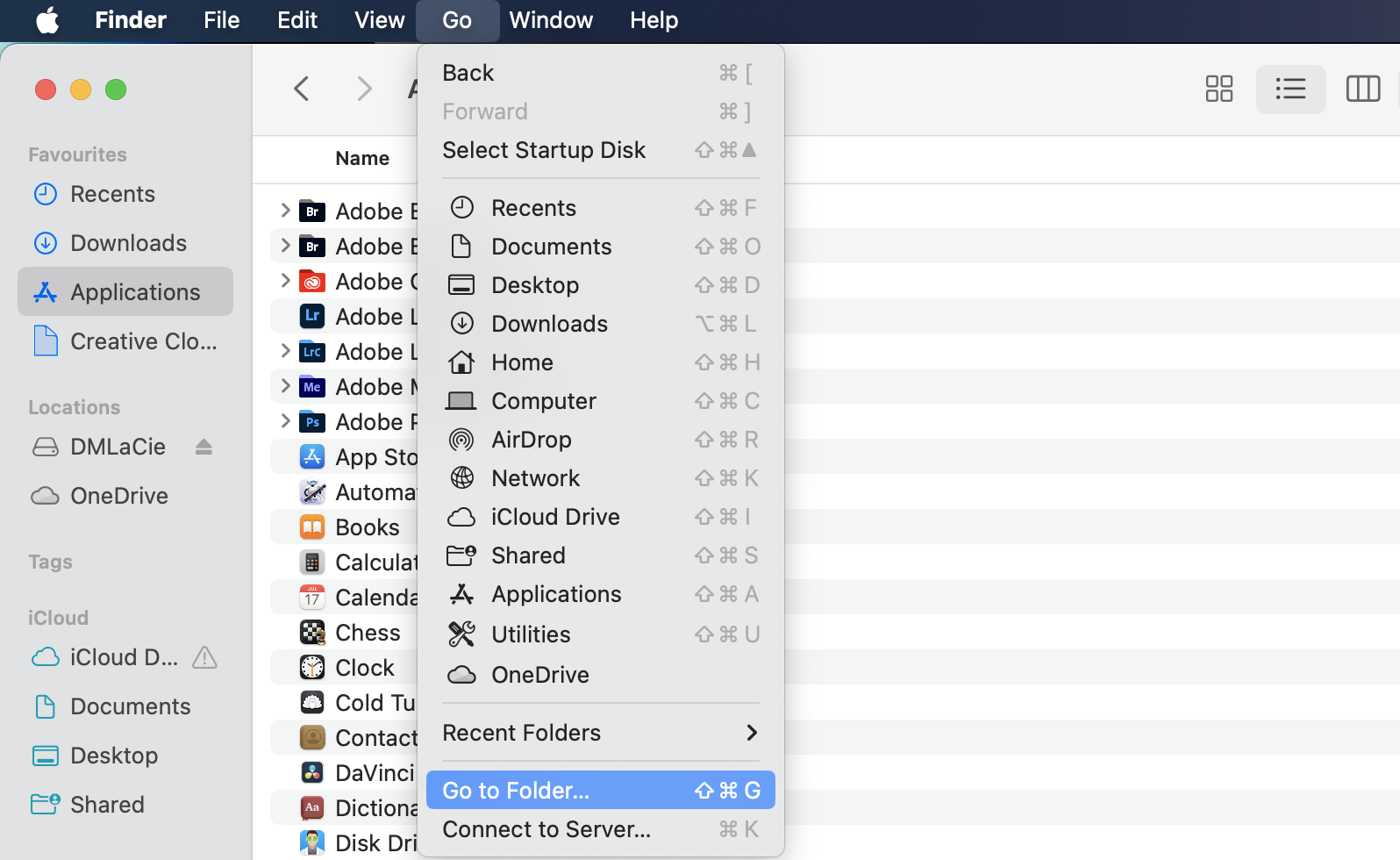The height and width of the screenshot is (860, 1400).
Task: Open the Window menu
Action: [x=551, y=20]
